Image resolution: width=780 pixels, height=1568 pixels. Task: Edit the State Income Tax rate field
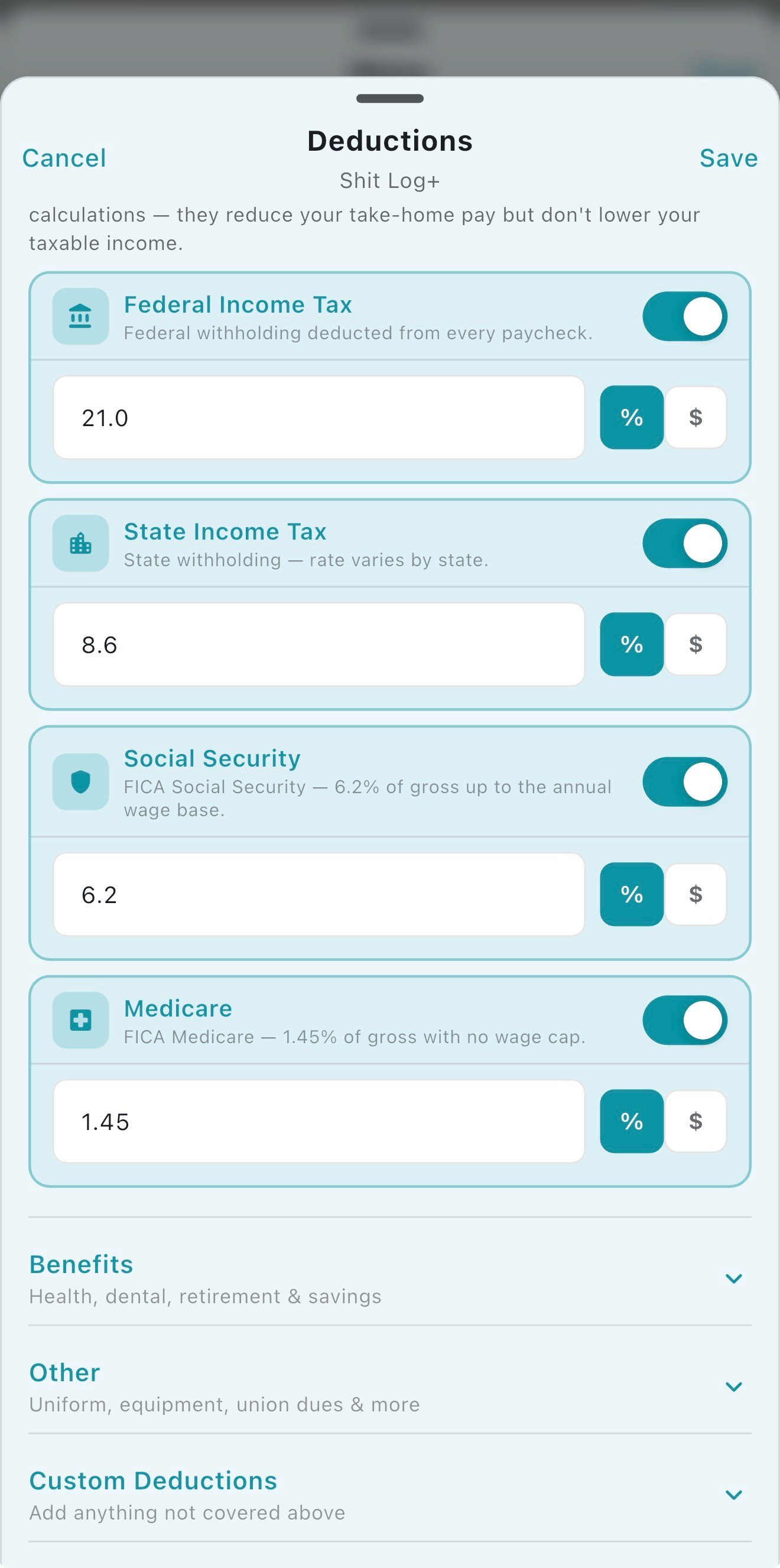tap(319, 645)
